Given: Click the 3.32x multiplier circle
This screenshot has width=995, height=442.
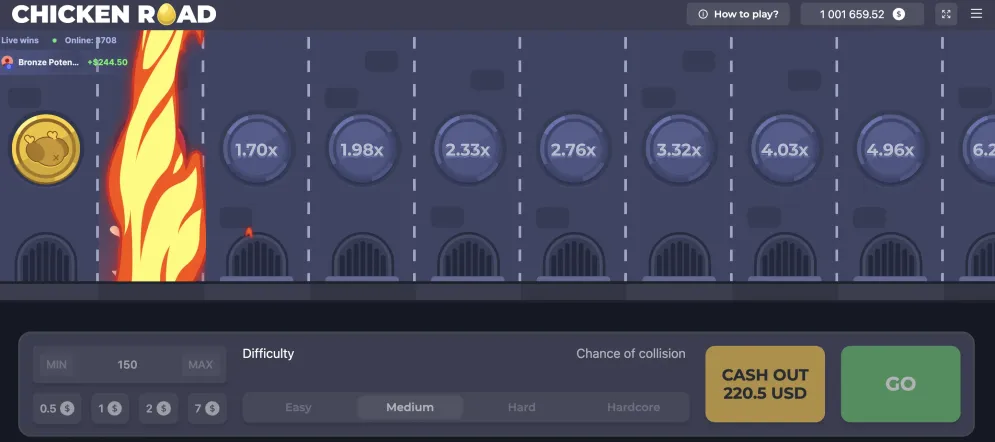Looking at the screenshot, I should click(x=679, y=150).
